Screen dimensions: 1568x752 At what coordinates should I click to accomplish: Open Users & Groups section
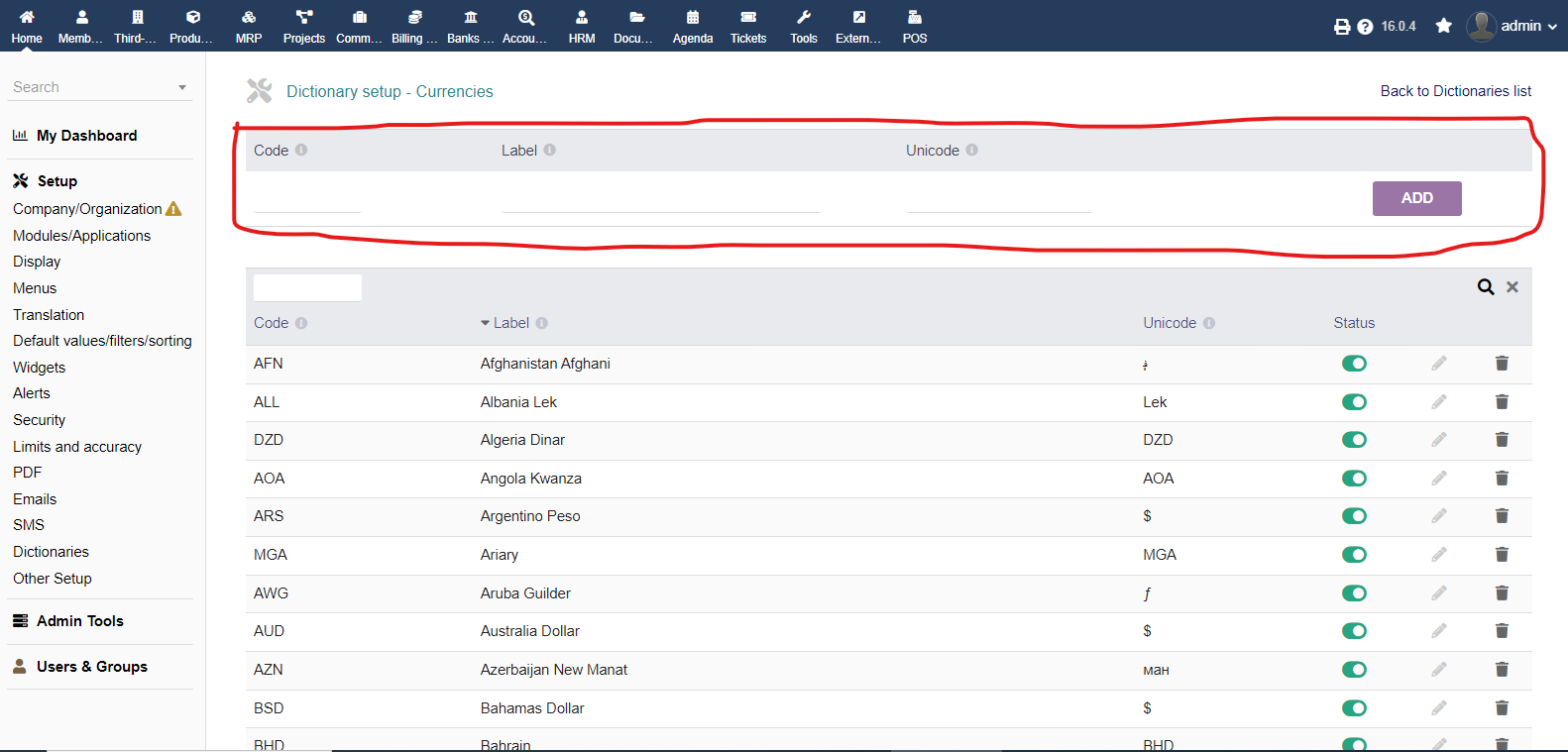pyautogui.click(x=92, y=667)
